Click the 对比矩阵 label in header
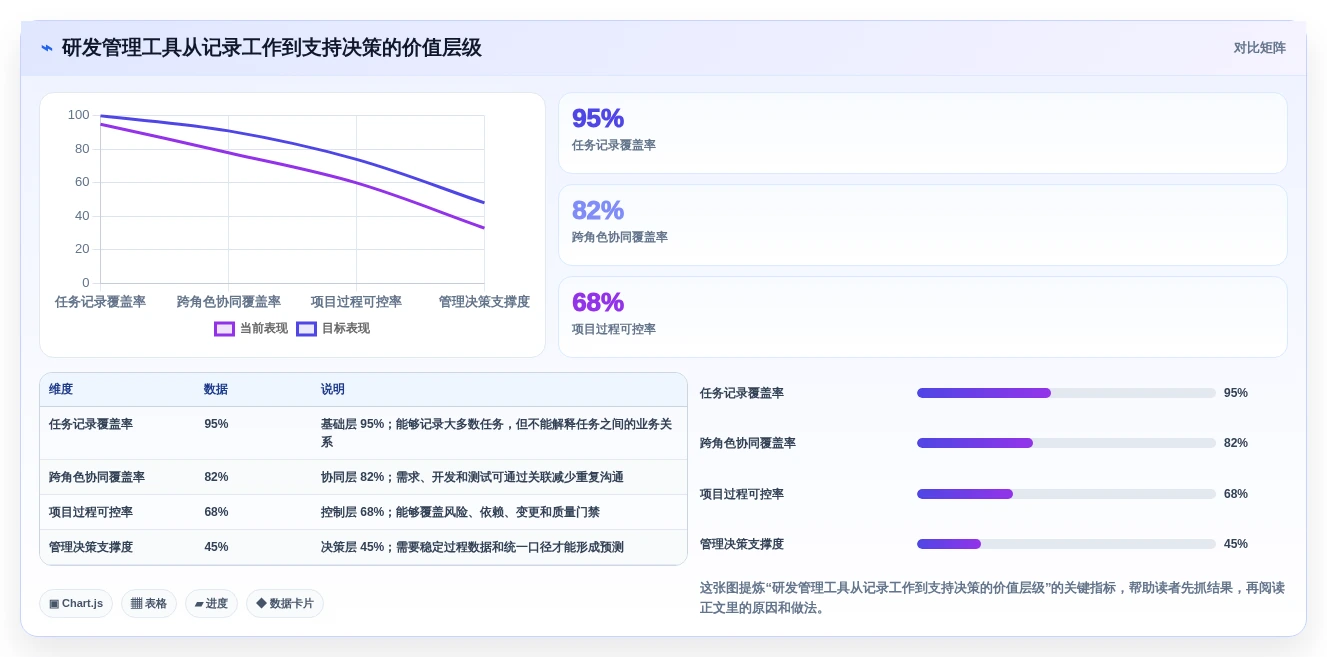1327x657 pixels. pyautogui.click(x=1259, y=48)
